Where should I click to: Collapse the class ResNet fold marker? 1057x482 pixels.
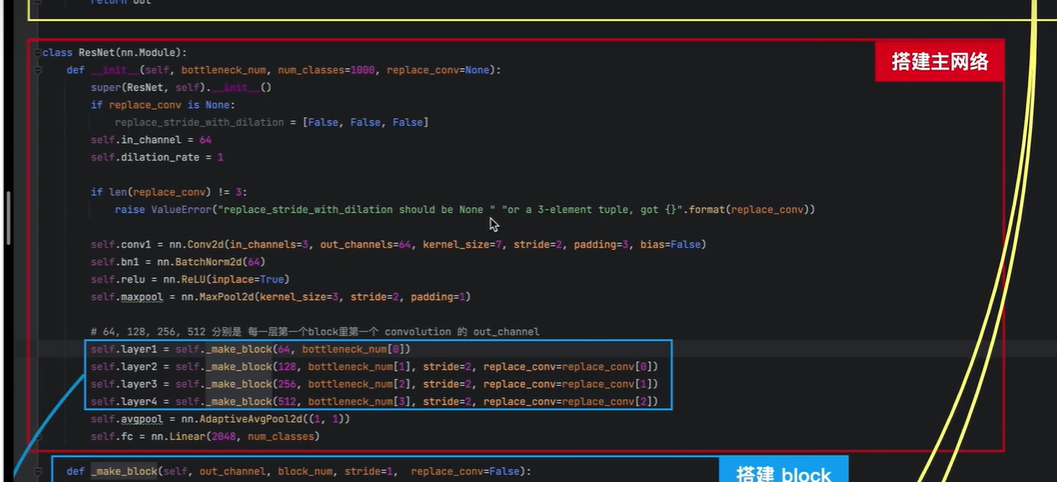(x=38, y=53)
